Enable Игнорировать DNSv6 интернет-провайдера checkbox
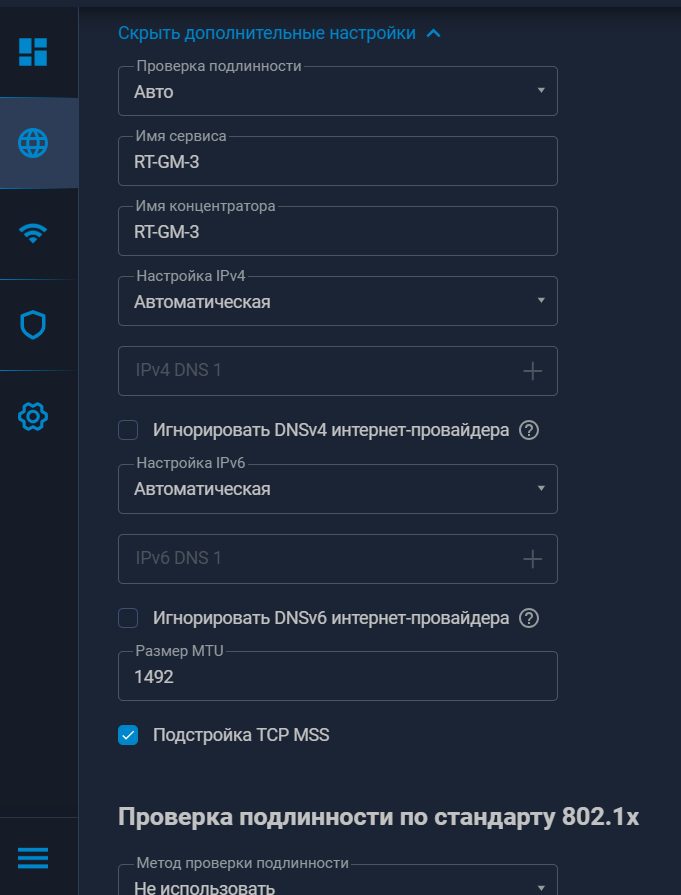Viewport: 681px width, 895px height. click(128, 618)
